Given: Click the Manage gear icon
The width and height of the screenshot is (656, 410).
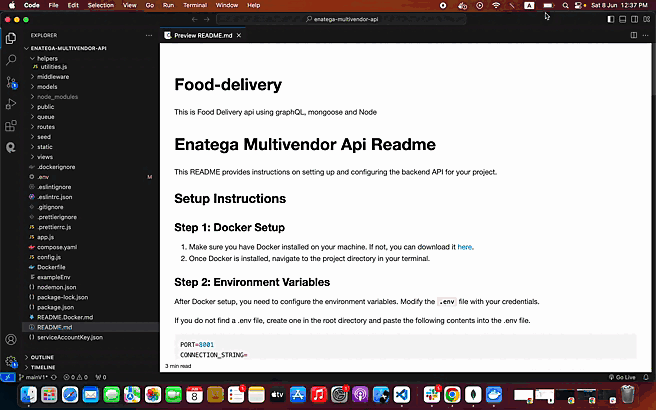Looking at the screenshot, I should click(11, 361).
